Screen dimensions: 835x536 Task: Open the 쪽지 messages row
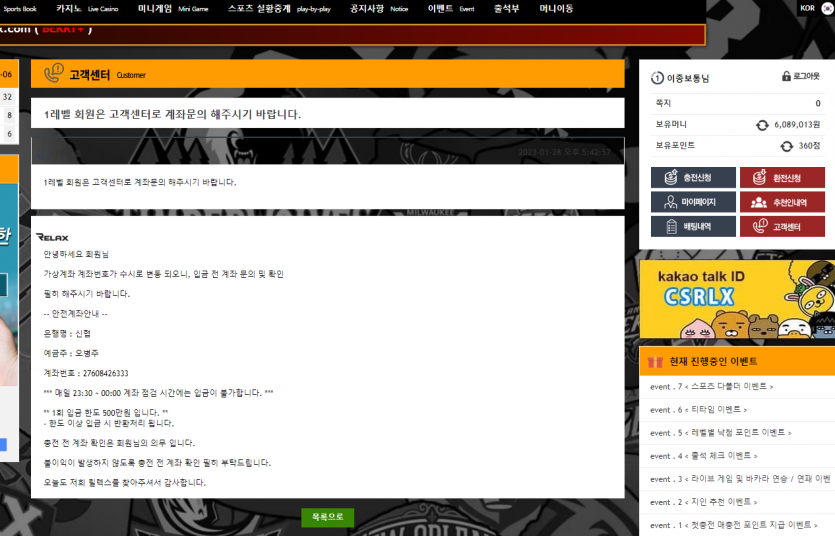pos(737,103)
